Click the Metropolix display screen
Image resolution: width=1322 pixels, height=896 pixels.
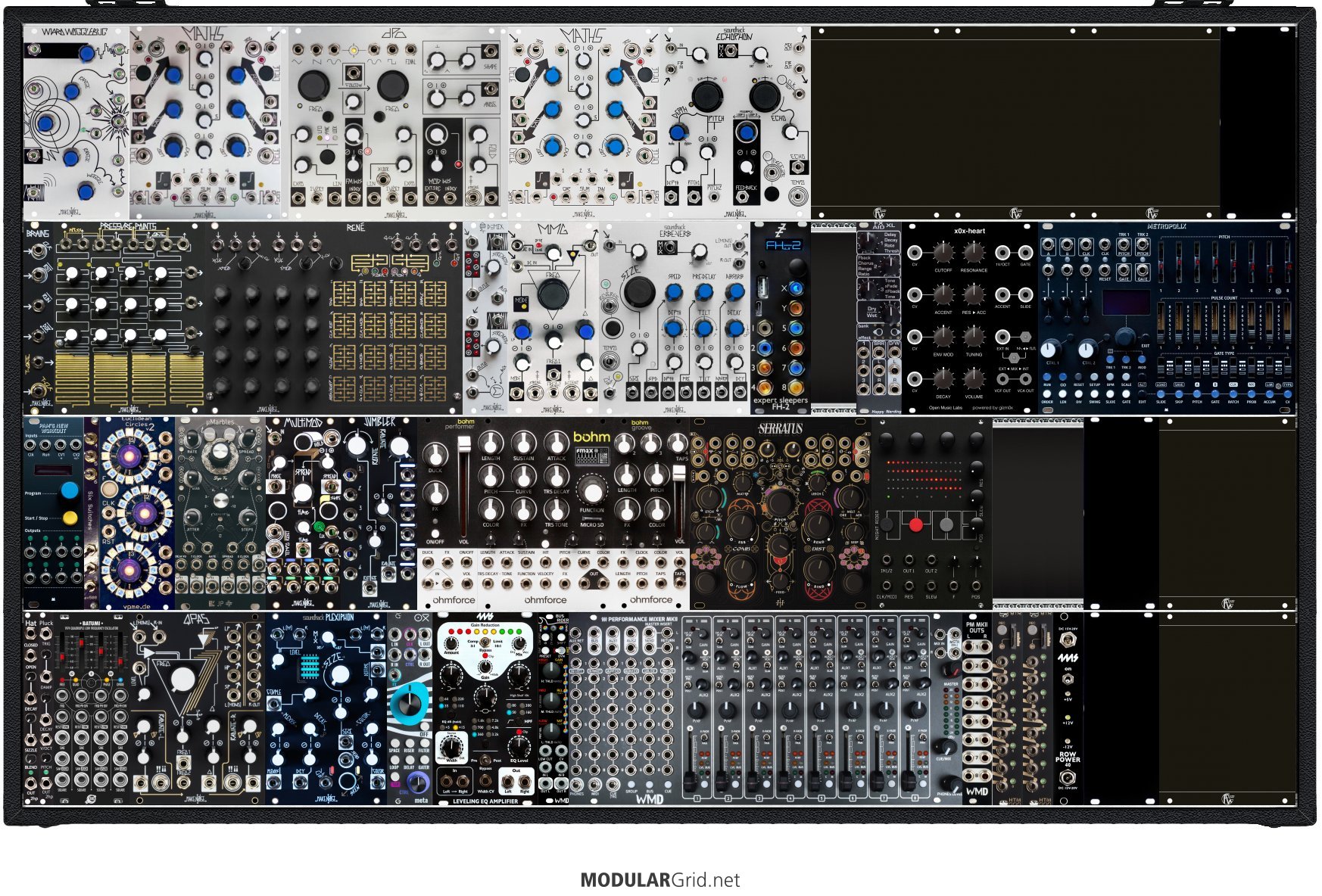click(x=1125, y=303)
